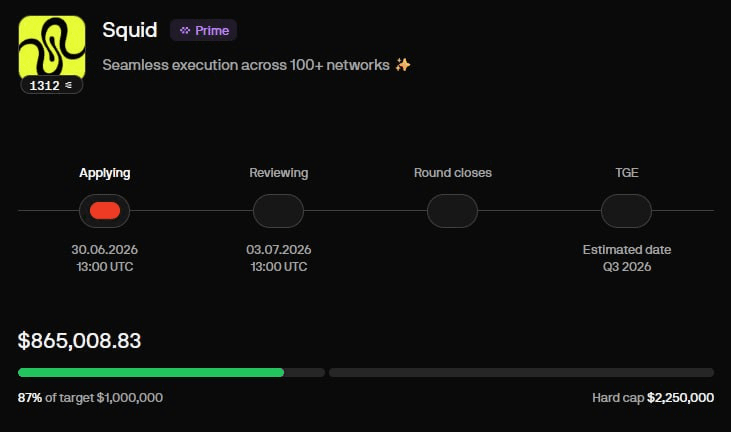
Task: Select the Reviewing stage marker
Action: coord(278,211)
